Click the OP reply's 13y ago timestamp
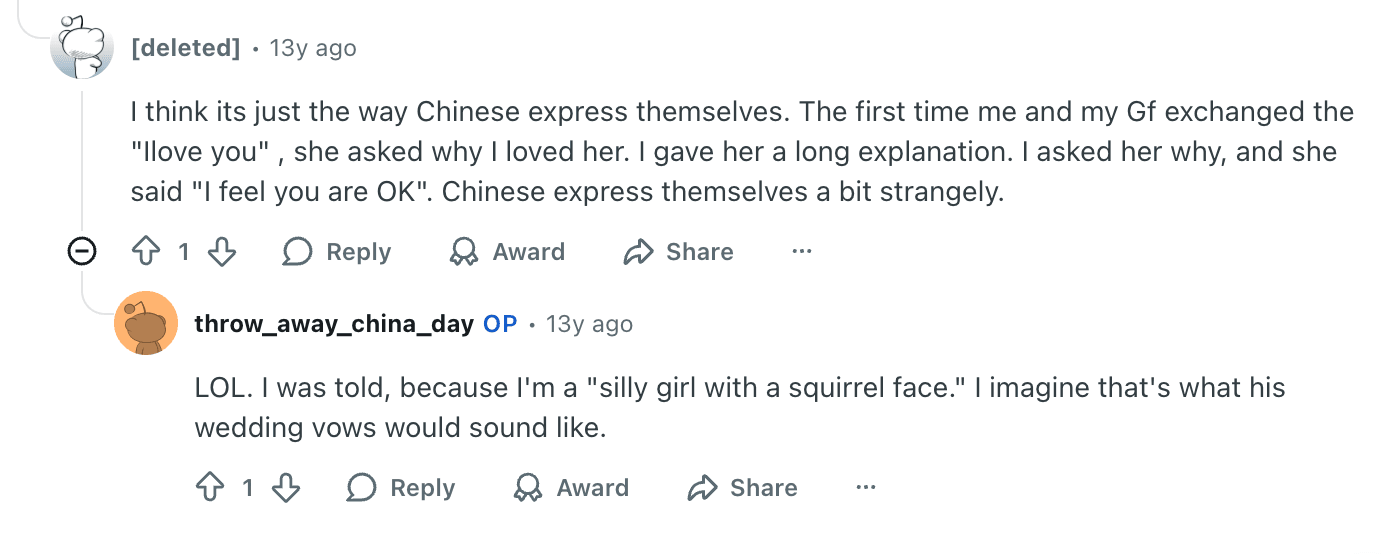Screen dimensions: 1394x554 (589, 324)
